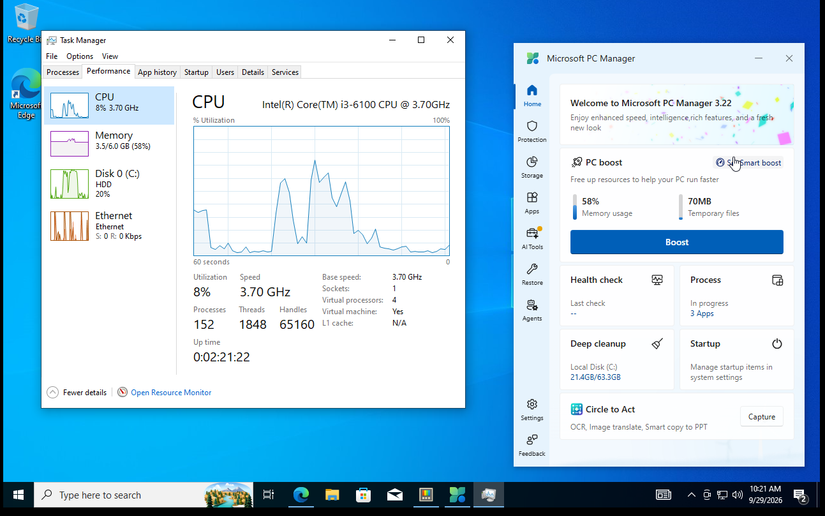Open the Home section in PC Manager
The image size is (825, 516).
[532, 95]
